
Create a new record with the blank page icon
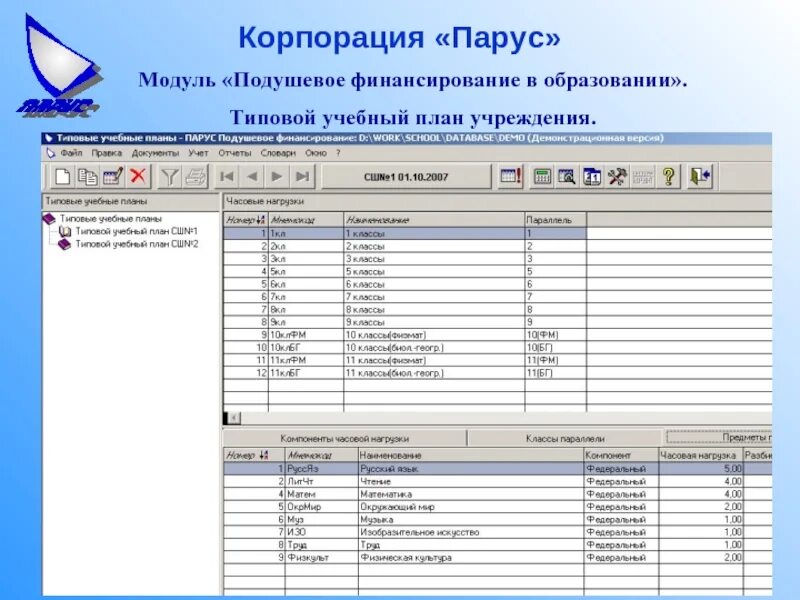point(62,177)
